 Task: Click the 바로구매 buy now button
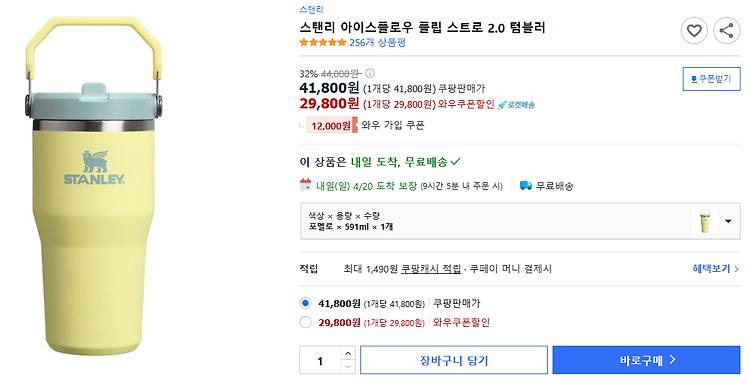click(646, 360)
